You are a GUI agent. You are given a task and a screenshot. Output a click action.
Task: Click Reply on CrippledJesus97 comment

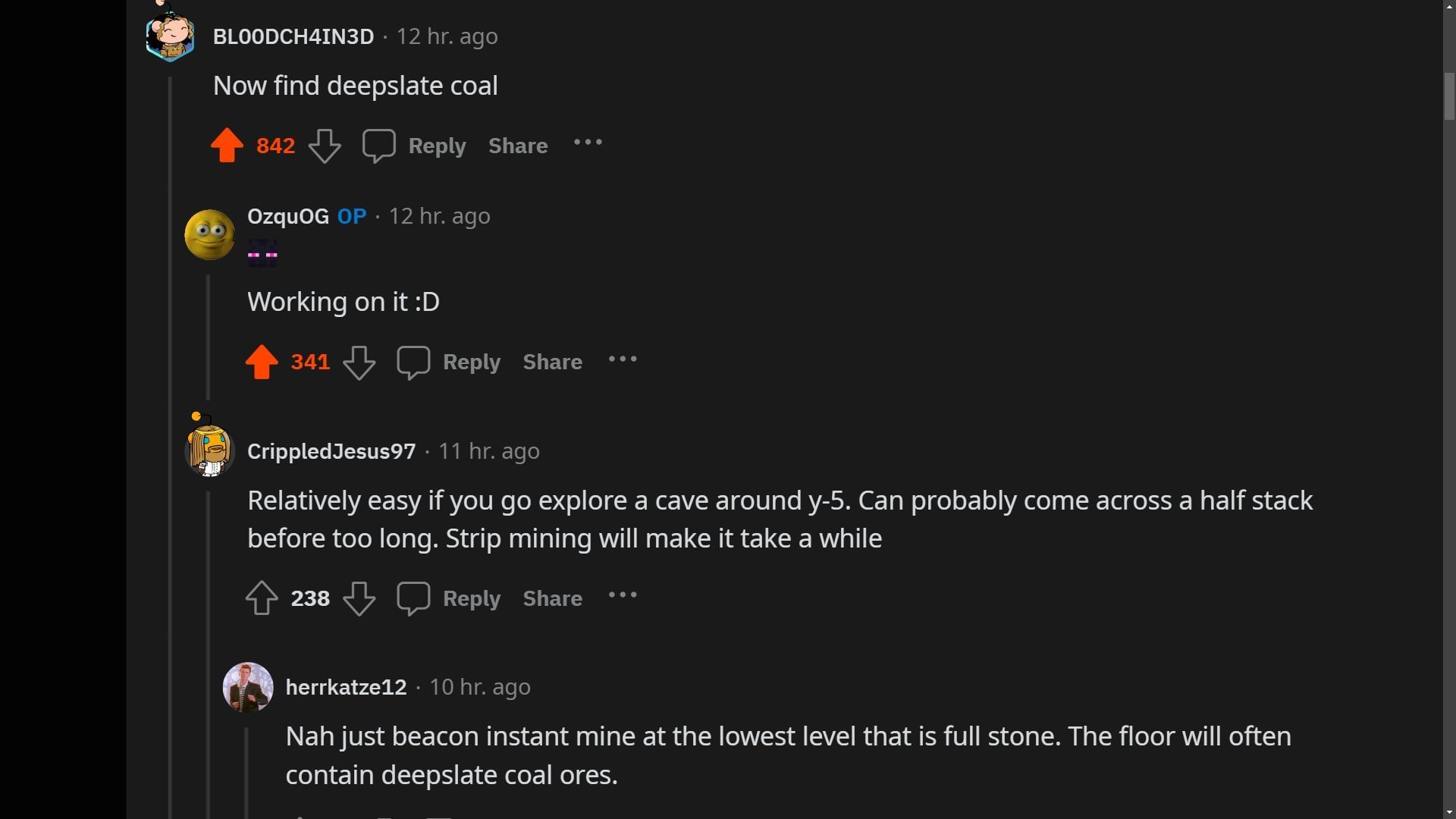pos(471,597)
